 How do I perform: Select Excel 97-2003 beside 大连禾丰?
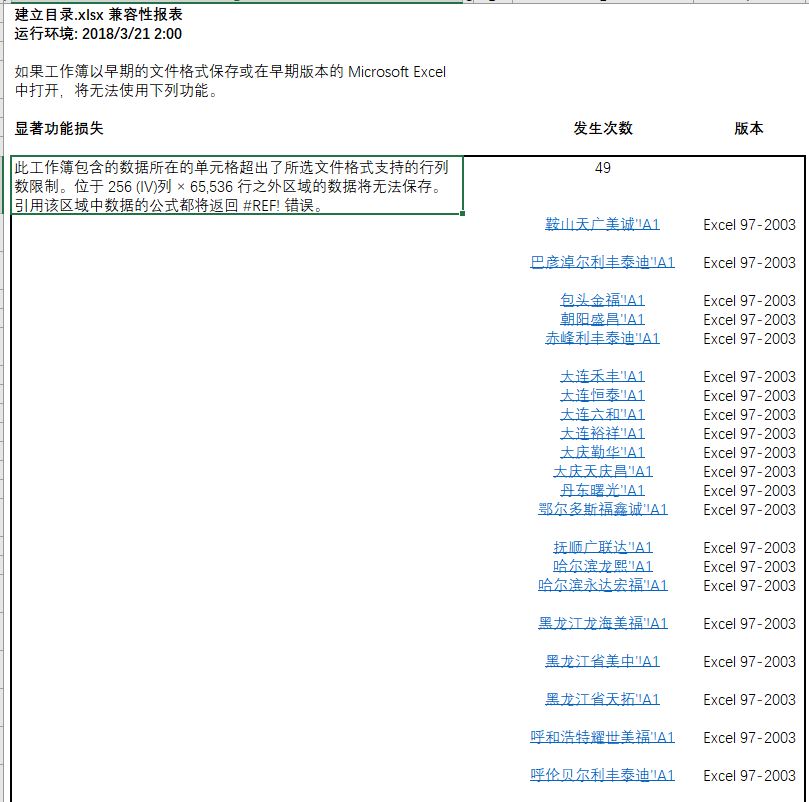tap(749, 377)
